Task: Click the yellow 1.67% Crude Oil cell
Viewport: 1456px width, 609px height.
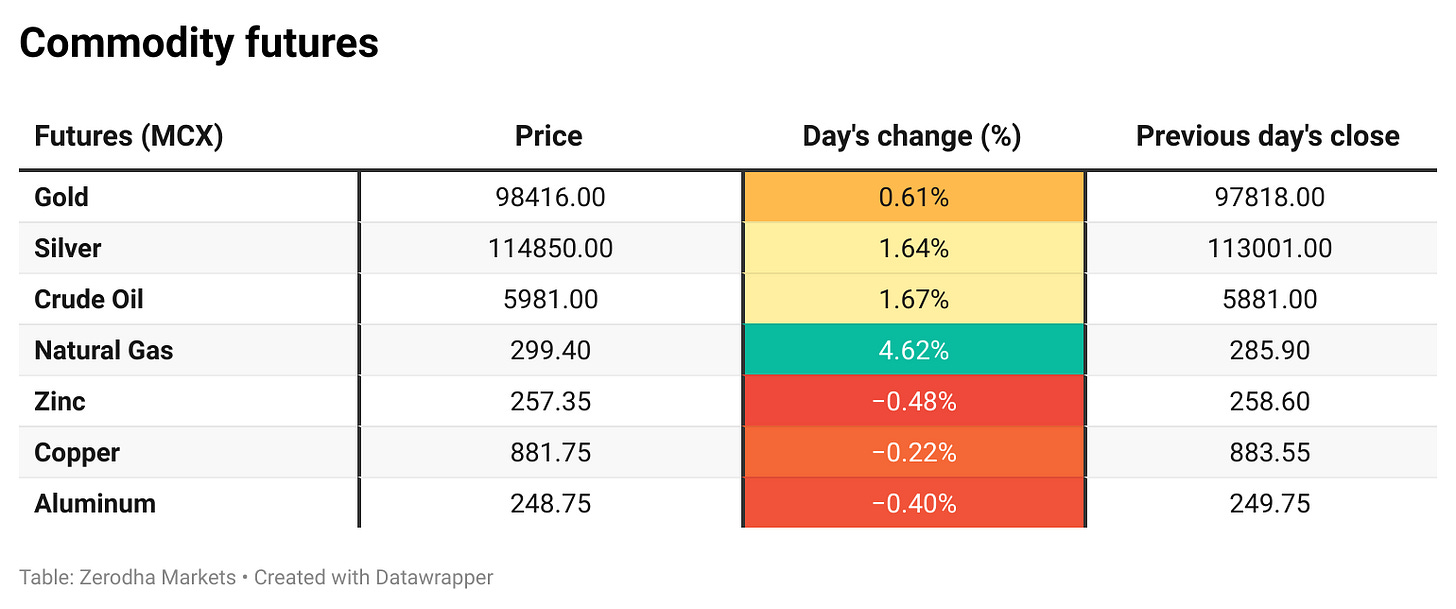Action: [x=913, y=299]
